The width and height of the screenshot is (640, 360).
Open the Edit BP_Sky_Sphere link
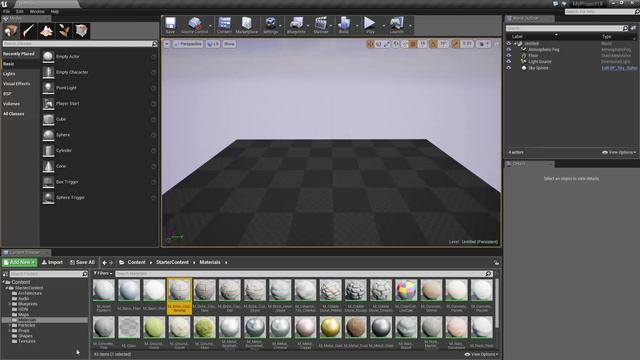click(619, 68)
